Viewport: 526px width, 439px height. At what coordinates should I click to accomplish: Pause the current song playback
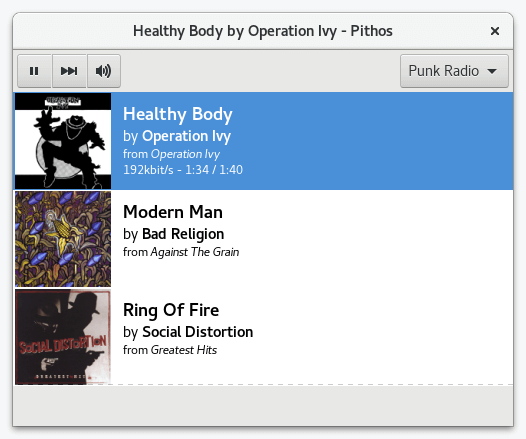34,71
